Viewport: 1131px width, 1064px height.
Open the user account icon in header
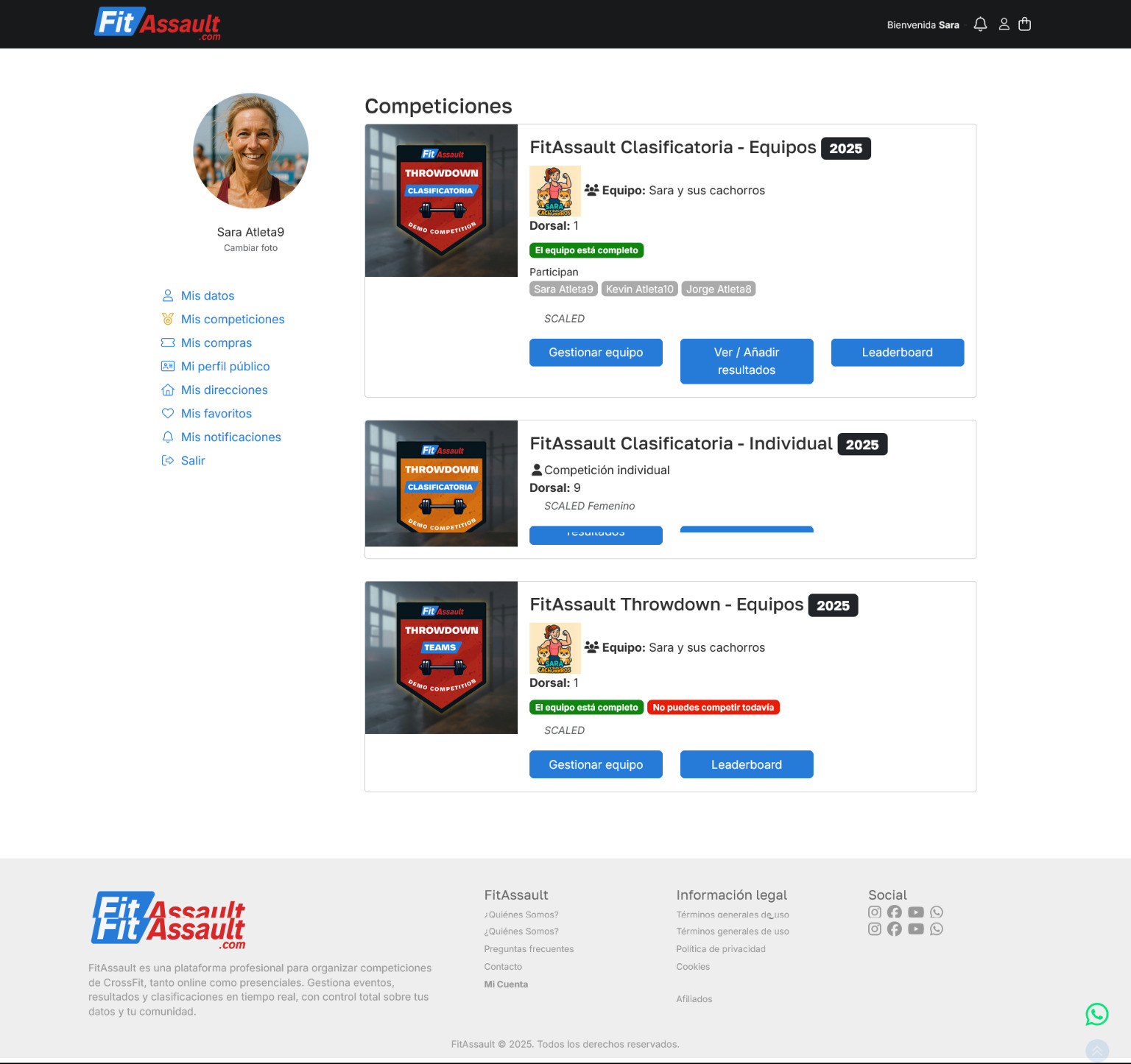click(1004, 24)
